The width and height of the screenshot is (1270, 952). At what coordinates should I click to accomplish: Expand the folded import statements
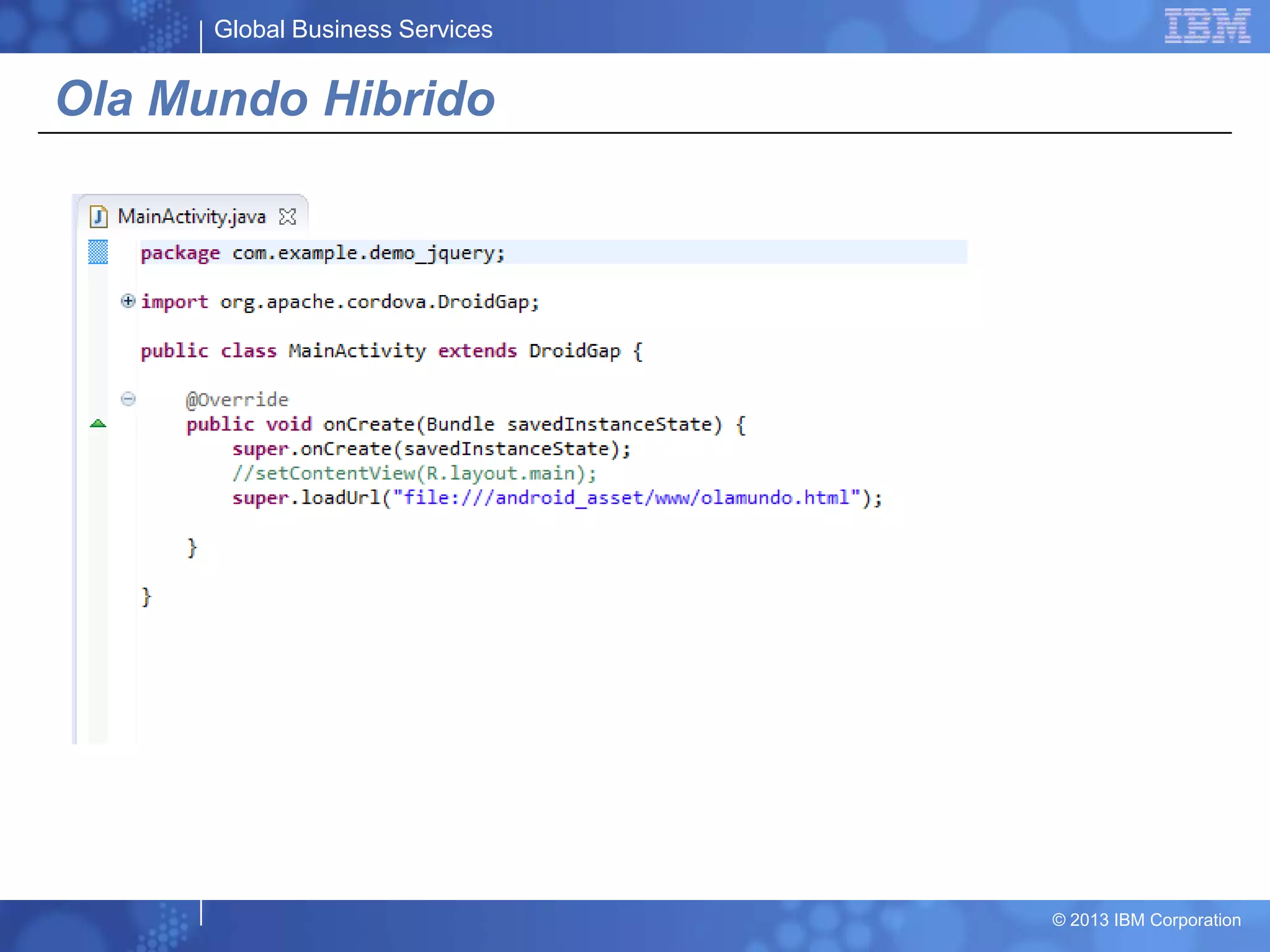click(128, 301)
